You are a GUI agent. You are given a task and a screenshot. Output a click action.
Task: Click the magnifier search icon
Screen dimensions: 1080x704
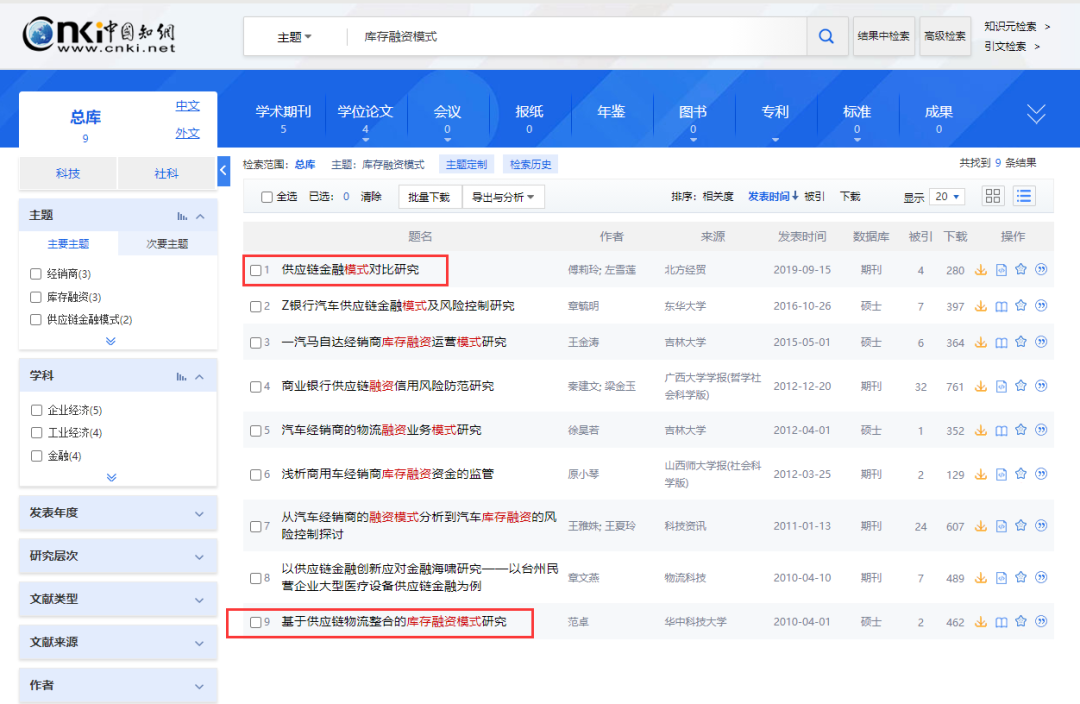click(826, 37)
